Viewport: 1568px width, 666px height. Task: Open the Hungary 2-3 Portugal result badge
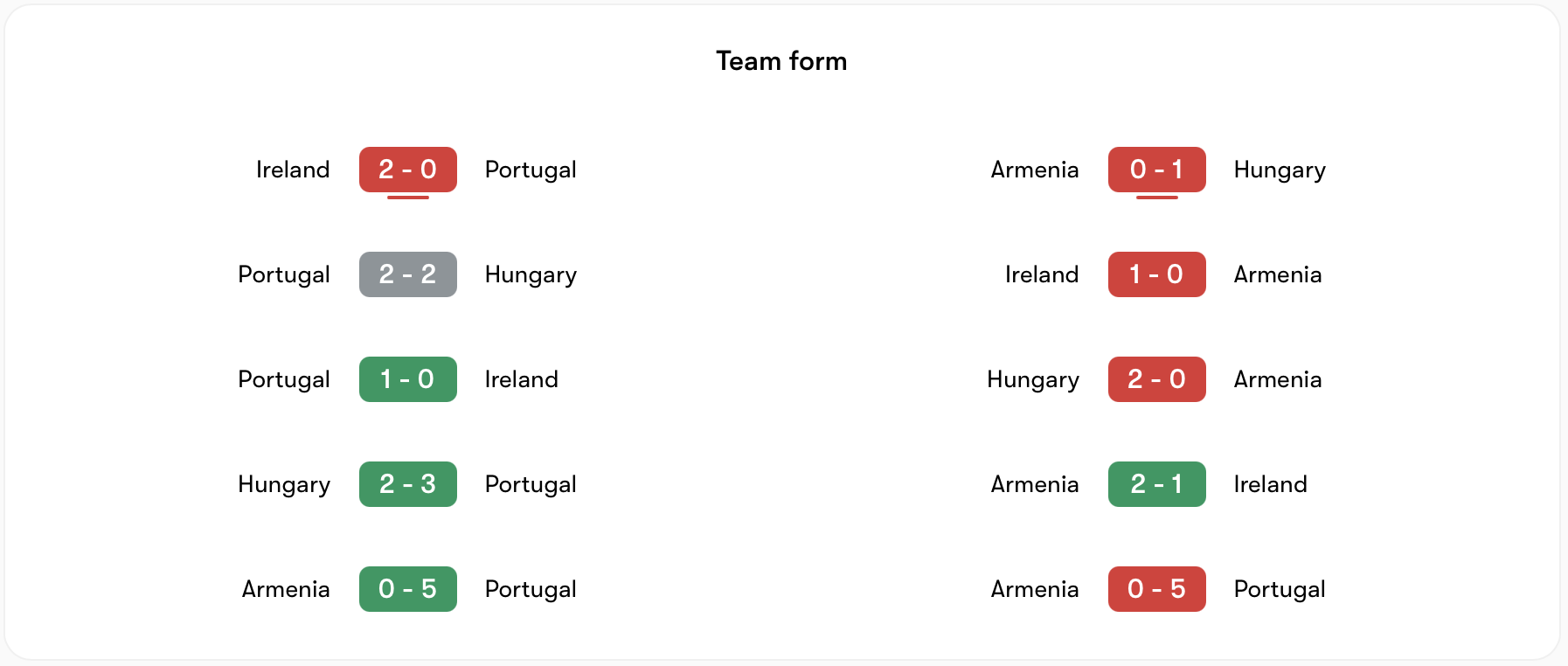click(x=407, y=484)
